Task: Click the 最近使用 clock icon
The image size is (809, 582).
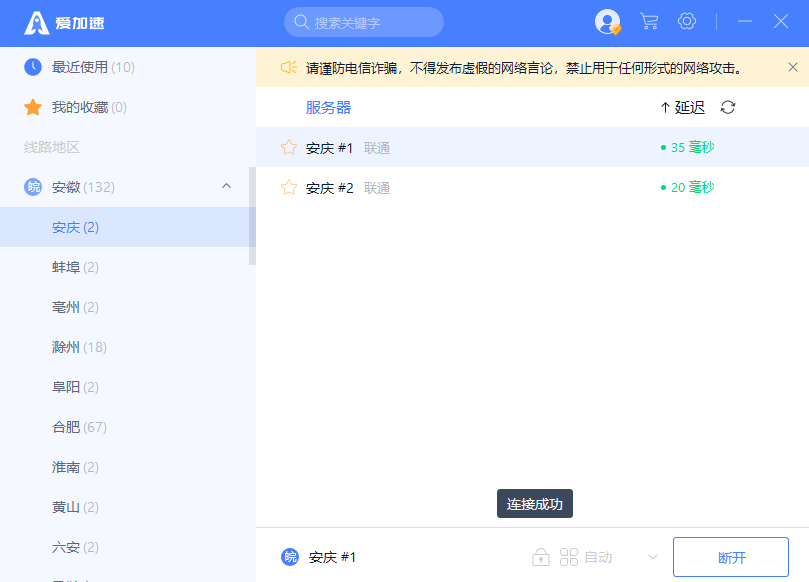Action: point(33,67)
